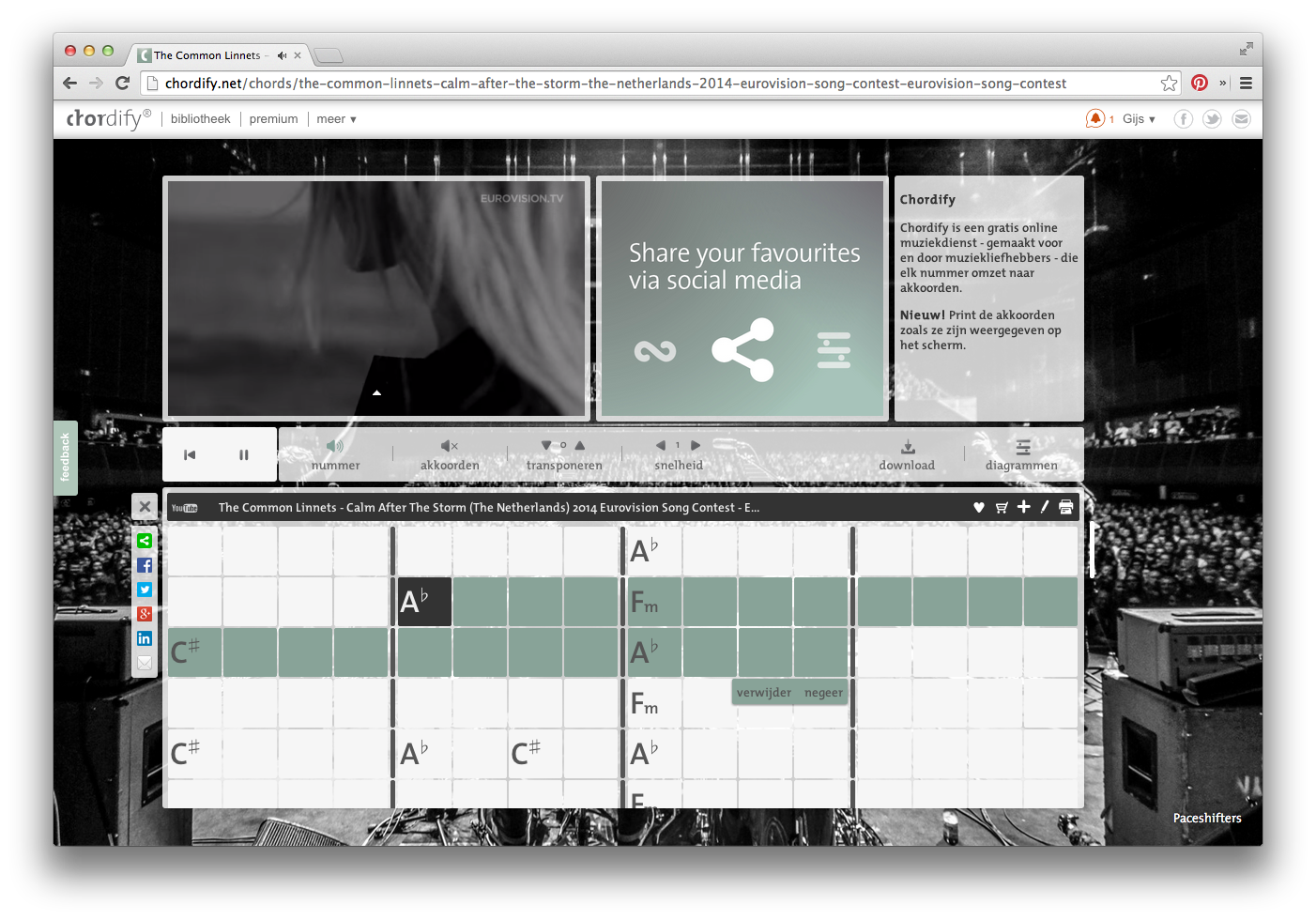The width and height of the screenshot is (1316, 920).
Task: Show chord diagrammen
Action: click(1023, 447)
